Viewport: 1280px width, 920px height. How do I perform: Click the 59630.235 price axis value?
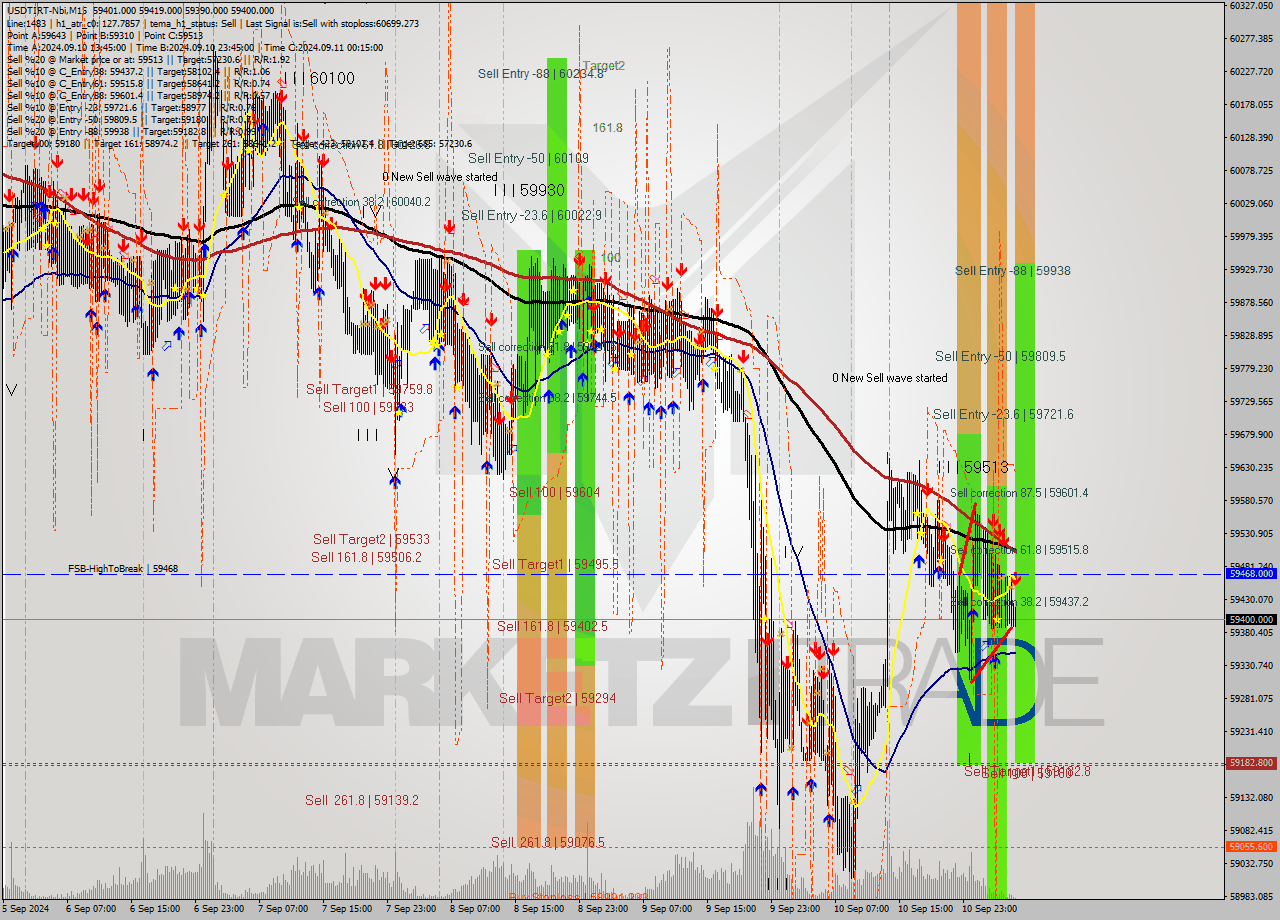[x=1250, y=467]
